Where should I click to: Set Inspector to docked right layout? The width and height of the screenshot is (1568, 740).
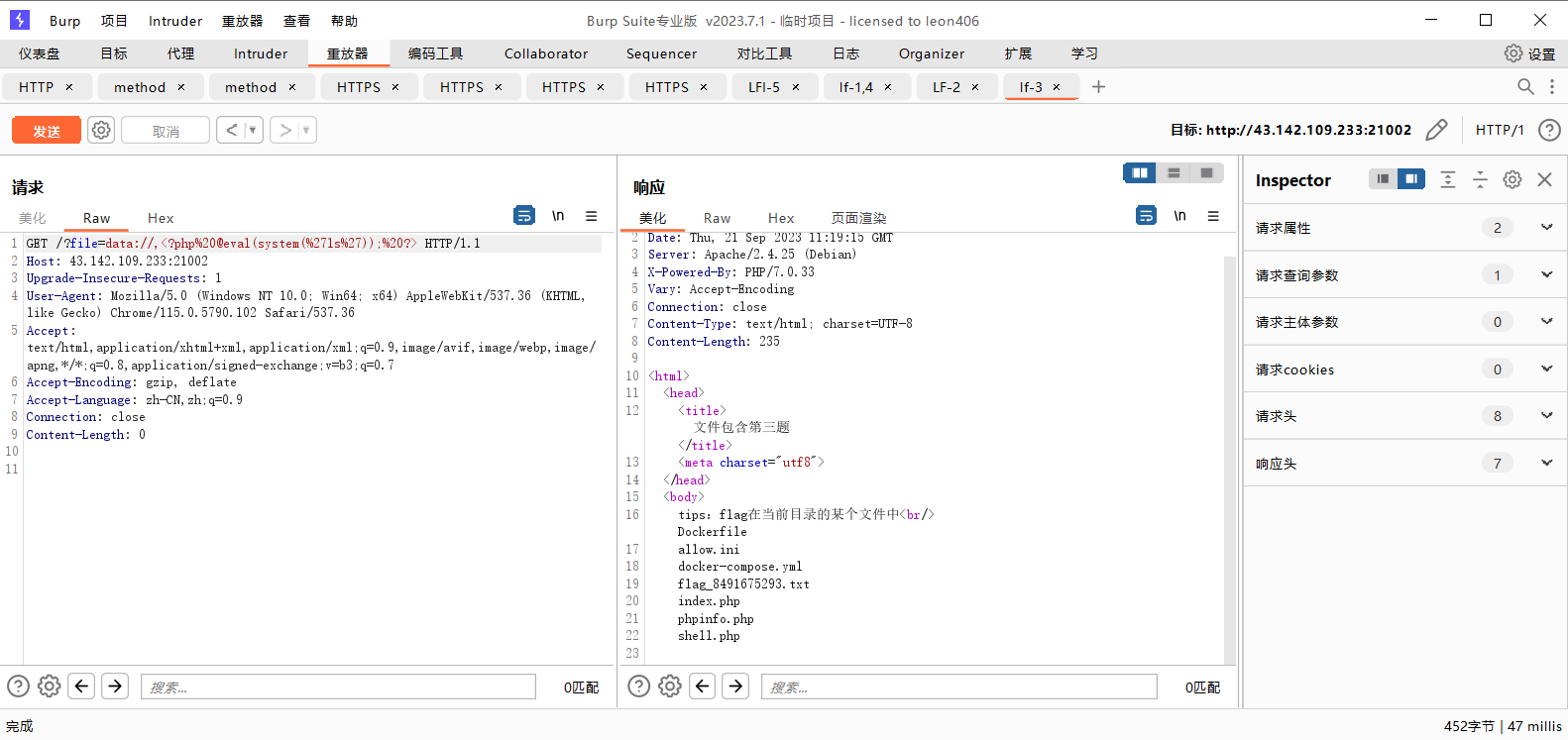pos(1410,179)
